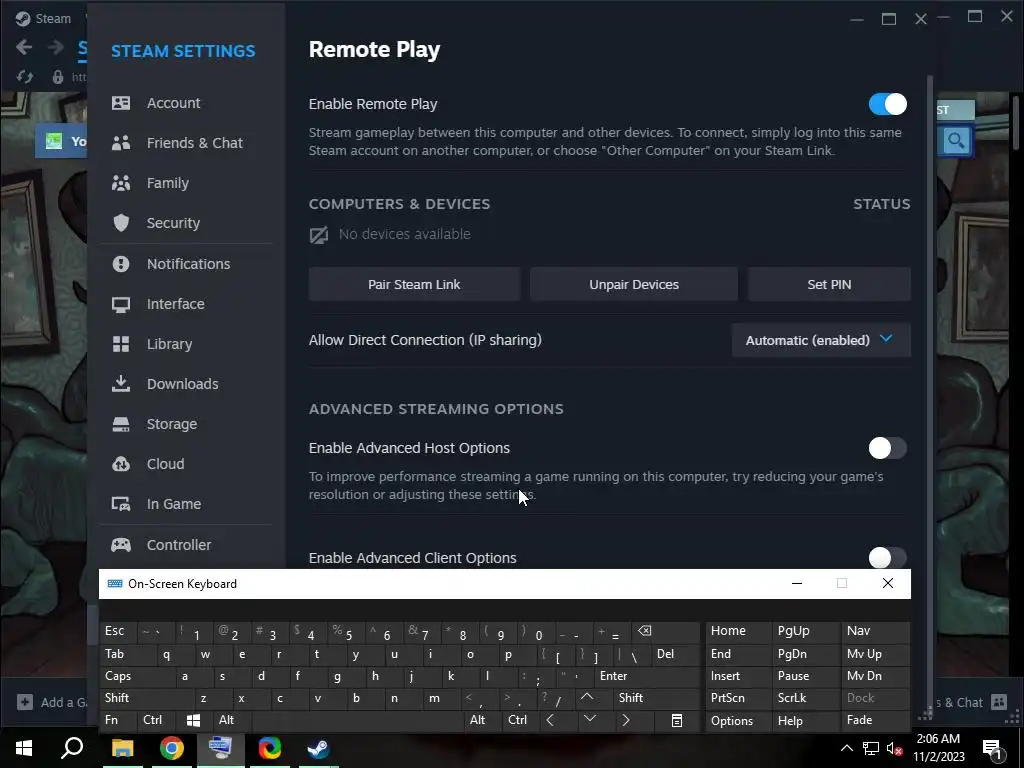
Task: Click the In Game overlay icon
Action: [x=121, y=504]
